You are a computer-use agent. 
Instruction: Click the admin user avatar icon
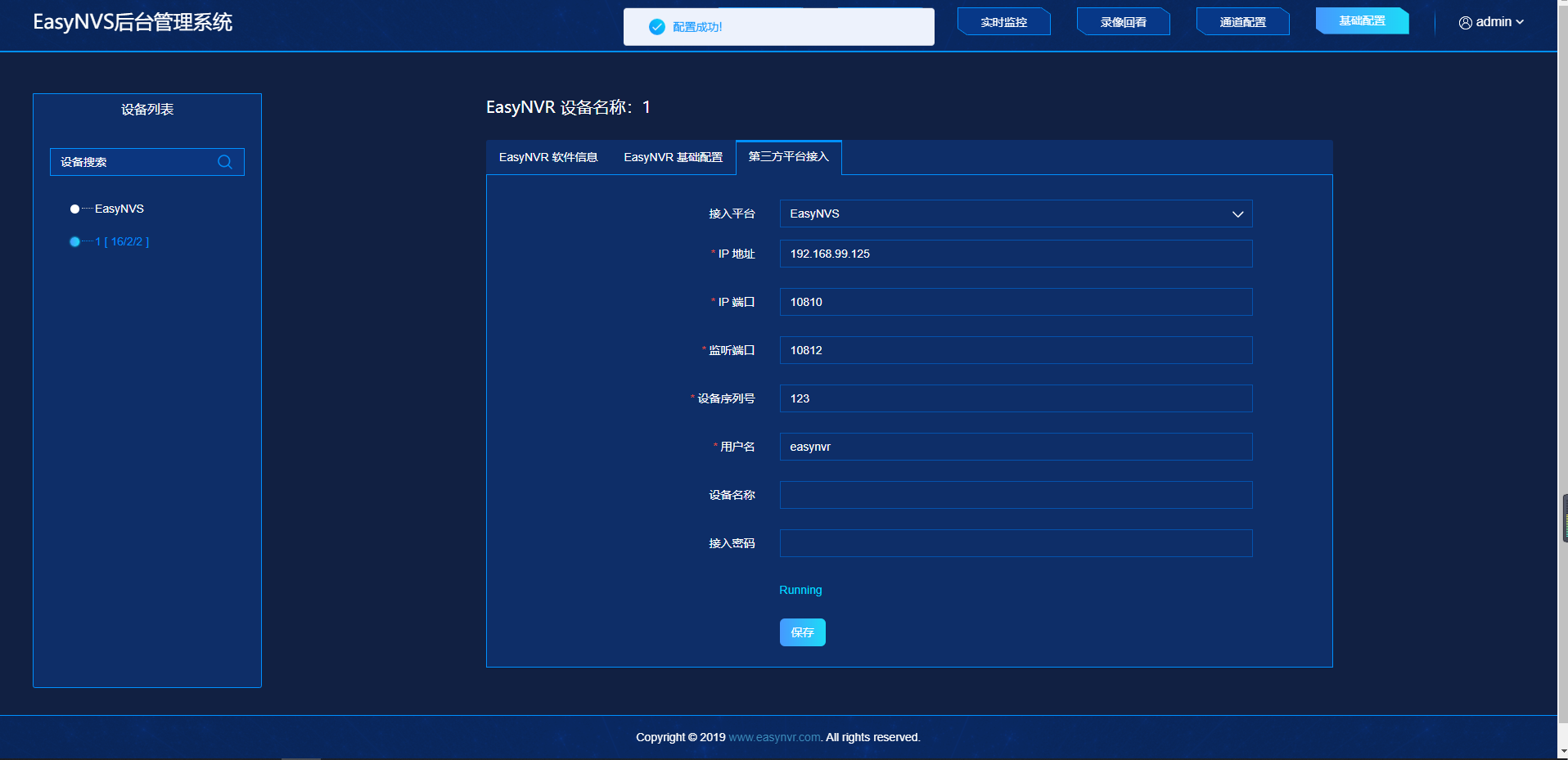pos(1466,23)
